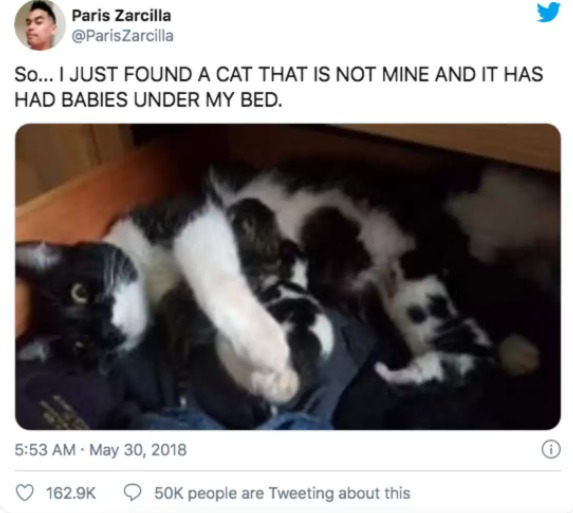Click the tweet text about the cat
Screen dimensions: 573x513
click(x=278, y=87)
